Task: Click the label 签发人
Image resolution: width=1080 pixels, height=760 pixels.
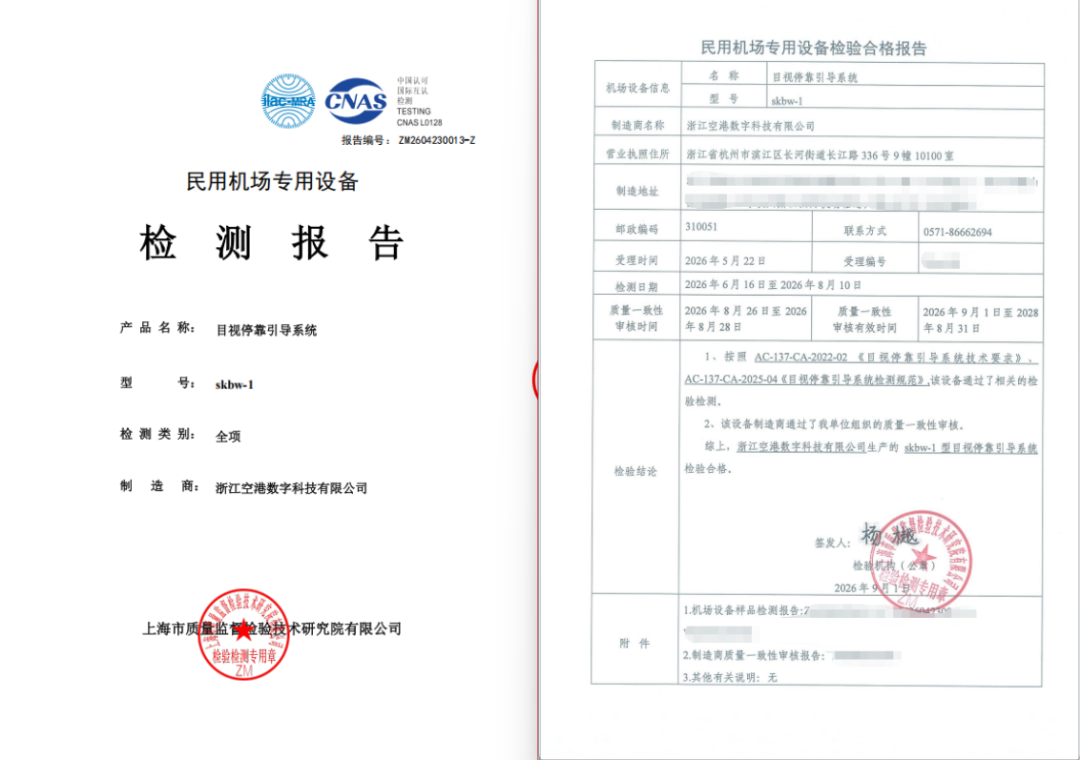Action: click(x=833, y=543)
